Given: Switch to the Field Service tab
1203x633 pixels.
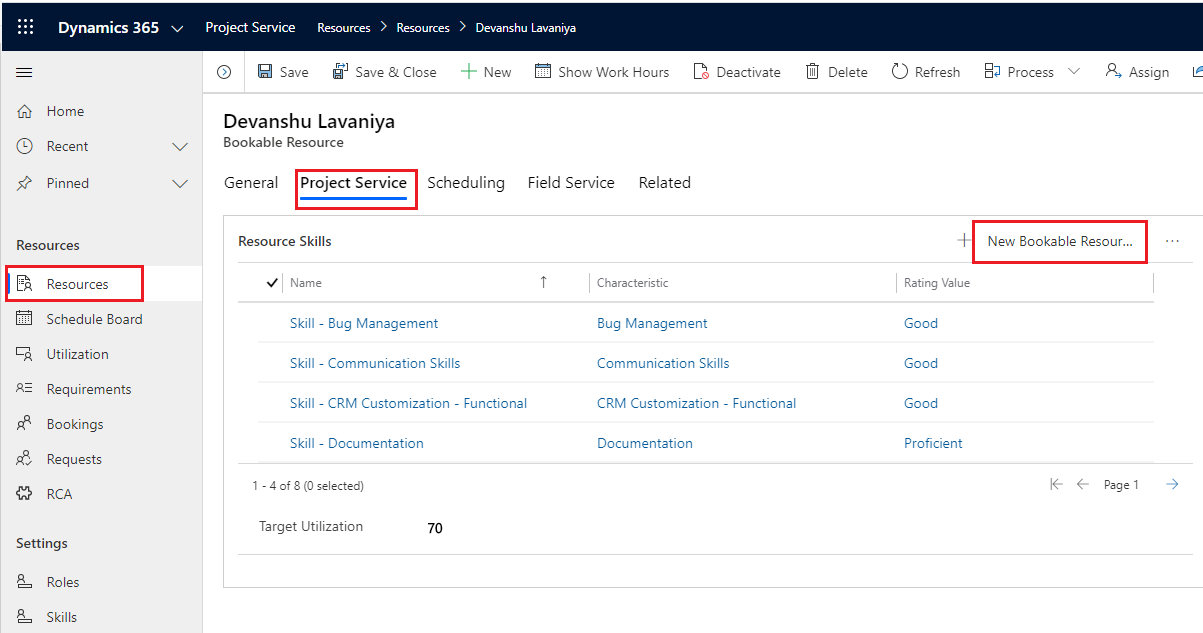Looking at the screenshot, I should click(571, 183).
